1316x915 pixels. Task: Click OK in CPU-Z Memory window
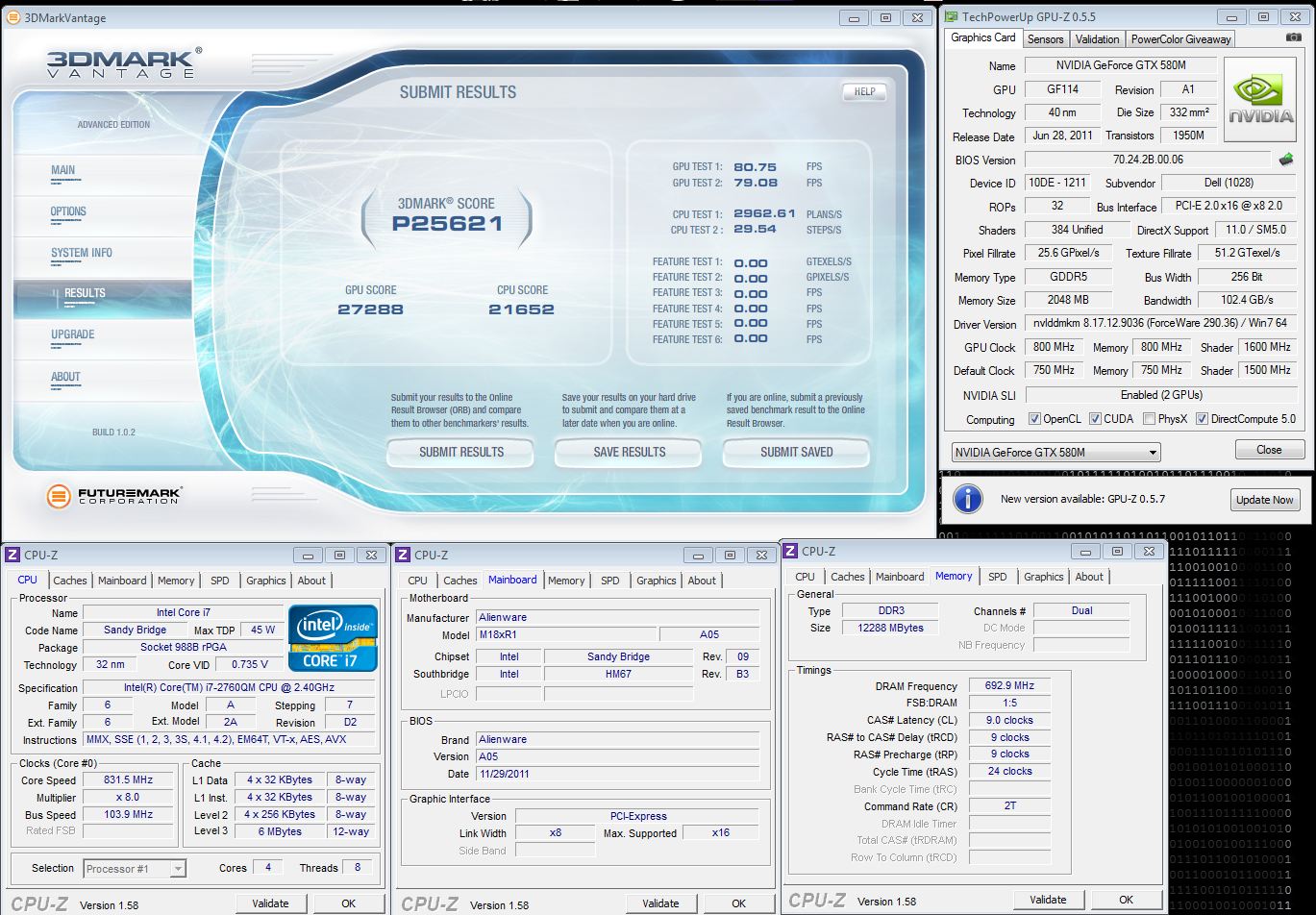pos(1126,900)
